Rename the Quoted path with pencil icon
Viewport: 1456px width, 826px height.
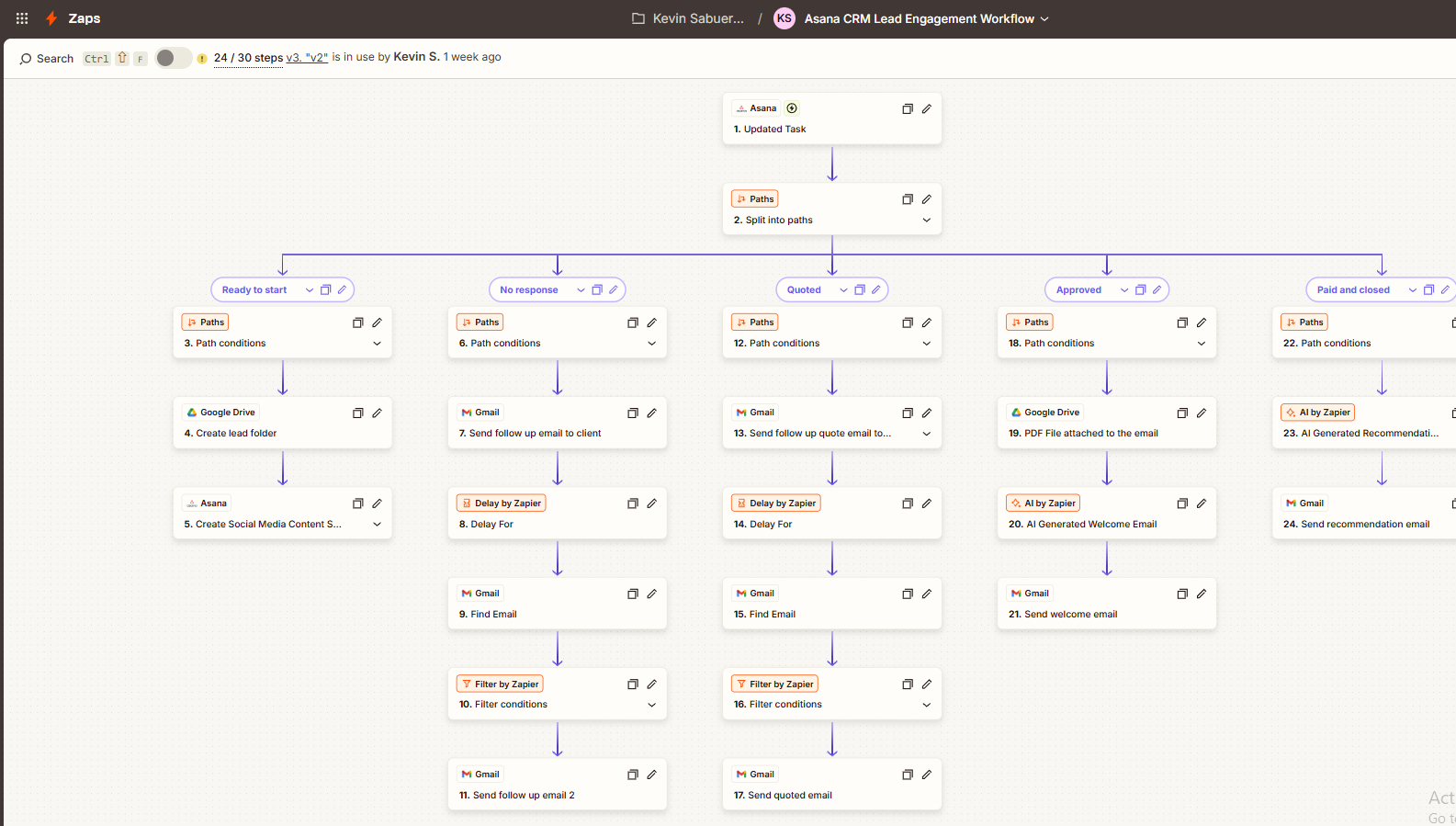[876, 290]
